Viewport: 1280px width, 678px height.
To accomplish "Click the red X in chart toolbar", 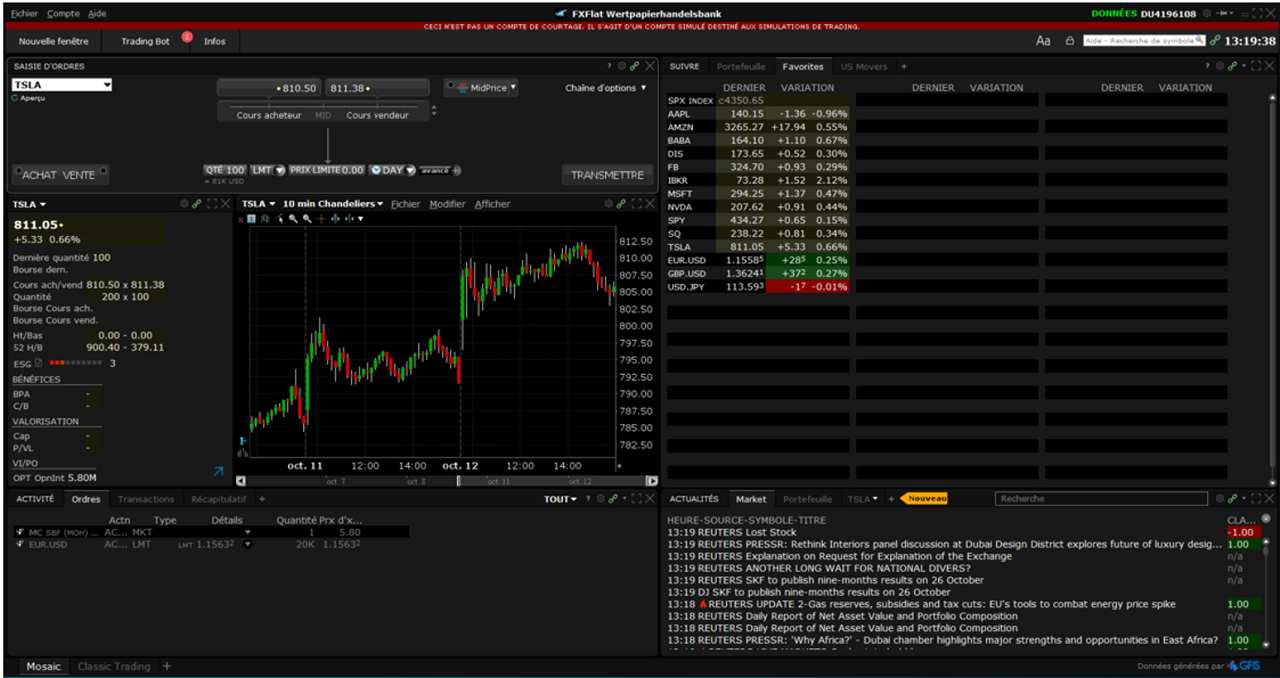I will click(x=241, y=218).
